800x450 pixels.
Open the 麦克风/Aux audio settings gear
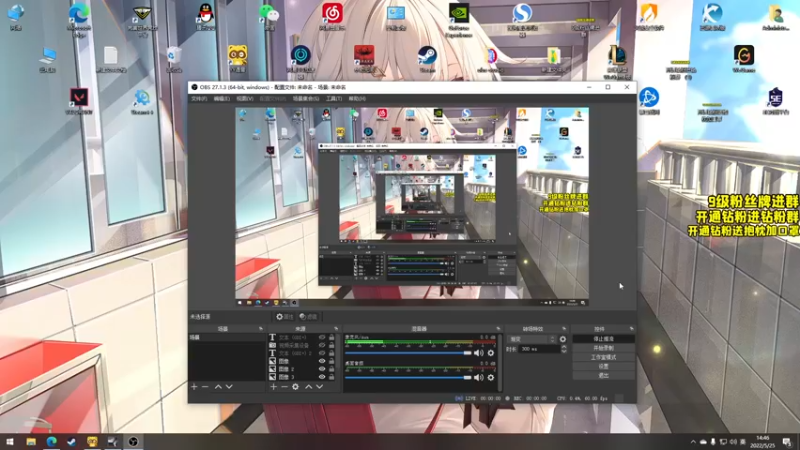point(491,353)
